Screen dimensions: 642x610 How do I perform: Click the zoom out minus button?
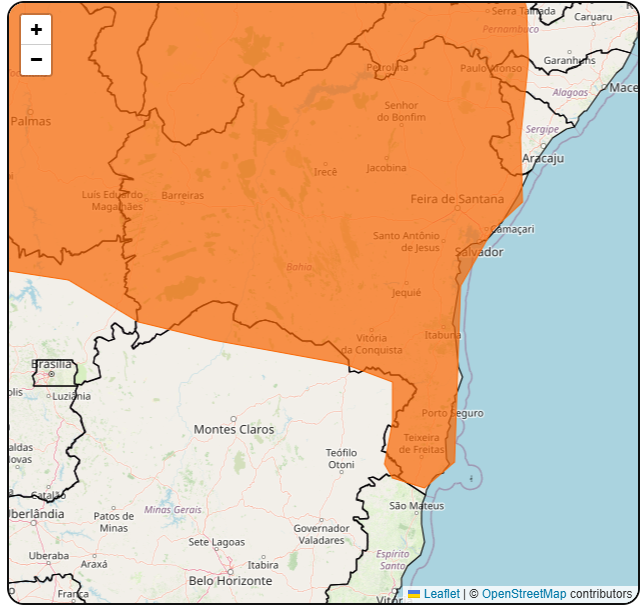coord(36,60)
